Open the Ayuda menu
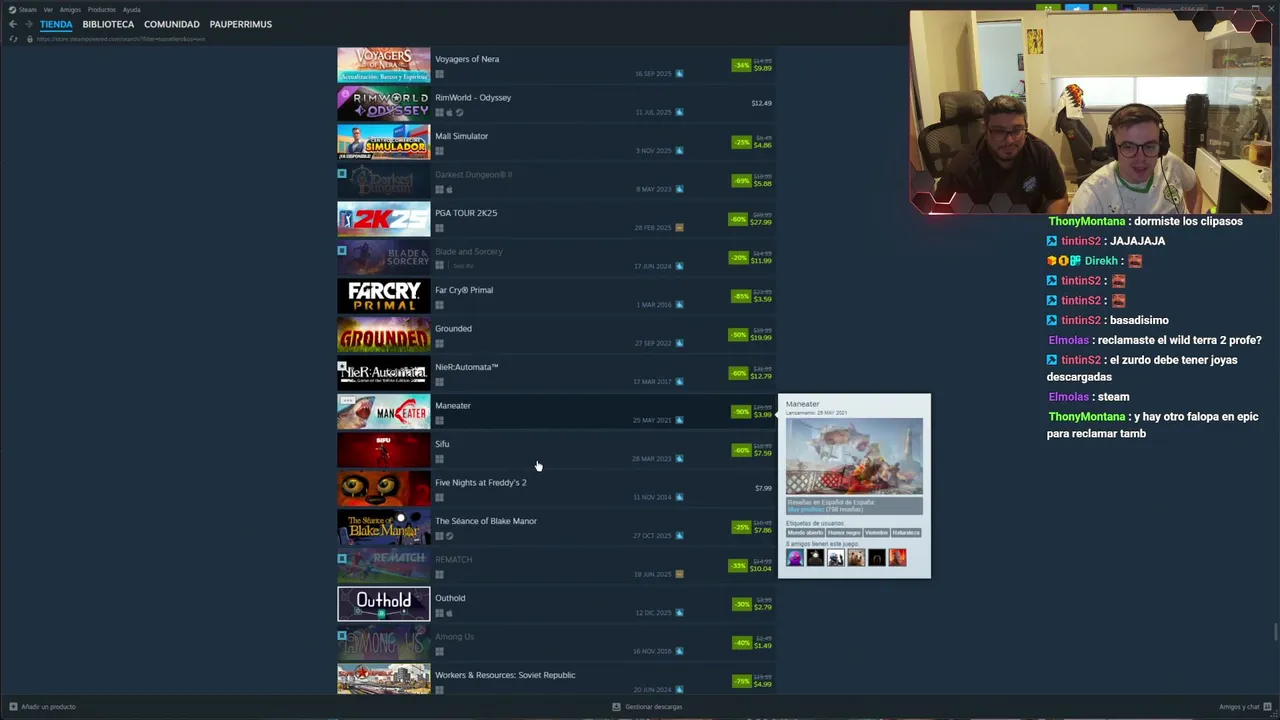 pos(131,9)
